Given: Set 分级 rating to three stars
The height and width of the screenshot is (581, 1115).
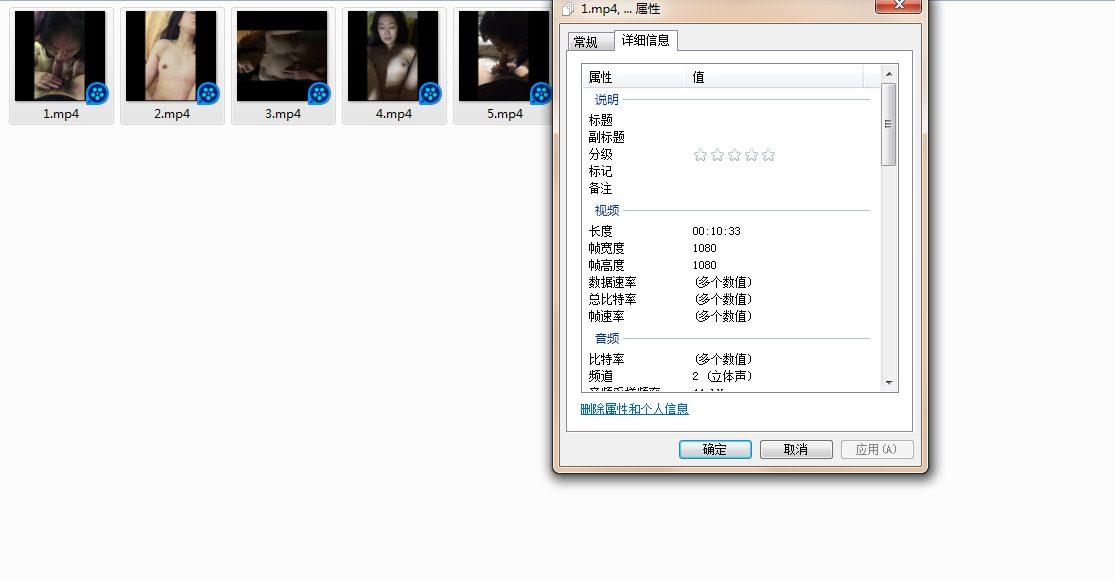Looking at the screenshot, I should 735,155.
